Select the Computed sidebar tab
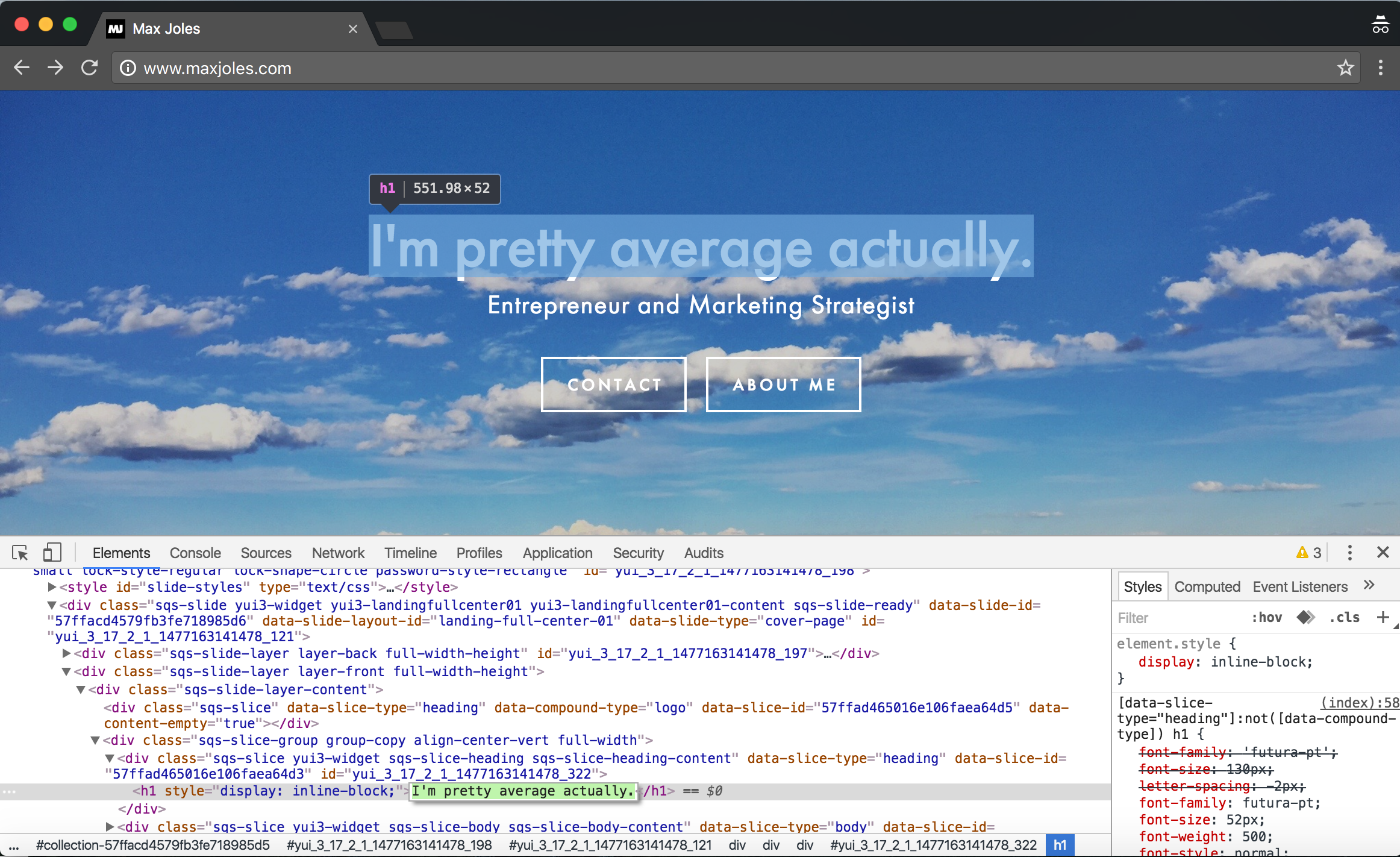This screenshot has height=857, width=1400. click(1207, 586)
